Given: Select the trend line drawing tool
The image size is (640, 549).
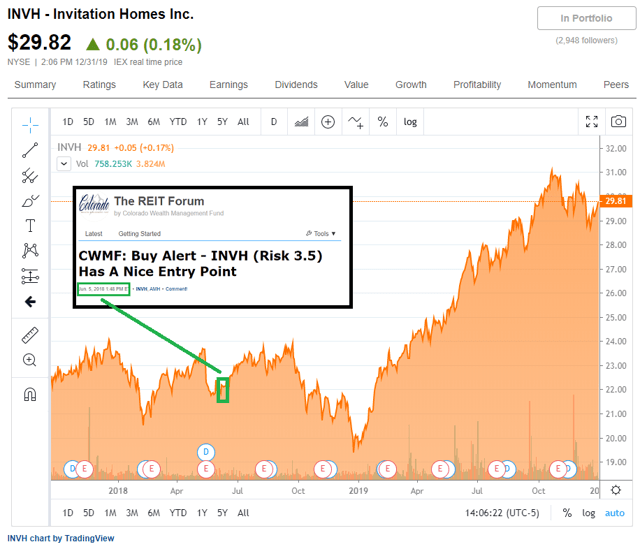Looking at the screenshot, I should 30,150.
